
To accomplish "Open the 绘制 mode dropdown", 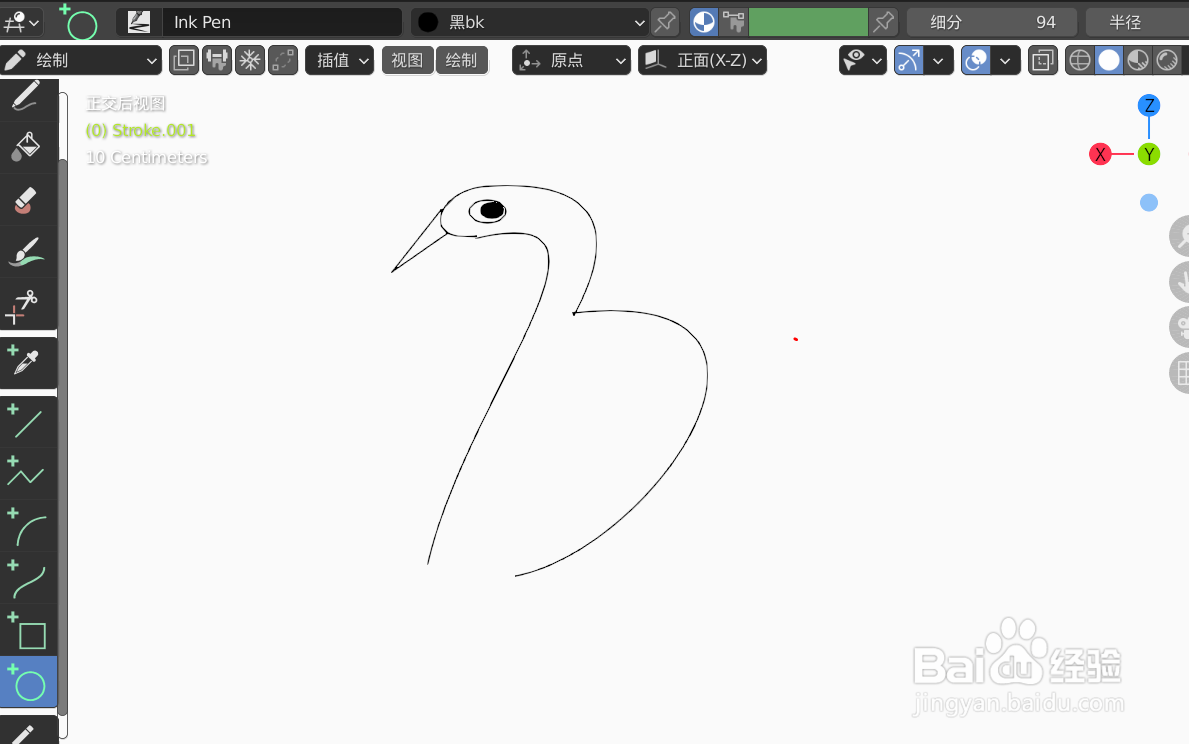I will [81, 60].
